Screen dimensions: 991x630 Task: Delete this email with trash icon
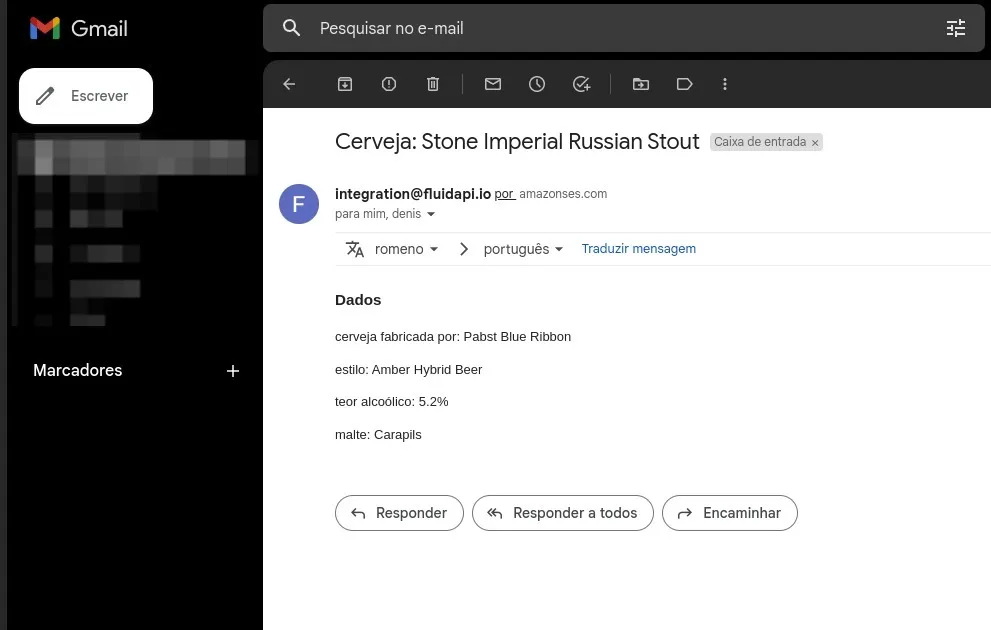pyautogui.click(x=433, y=84)
